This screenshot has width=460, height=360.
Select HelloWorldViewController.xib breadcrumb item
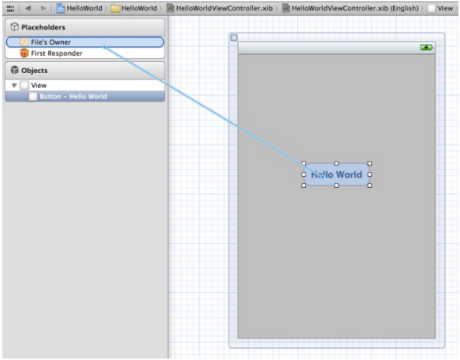click(220, 8)
